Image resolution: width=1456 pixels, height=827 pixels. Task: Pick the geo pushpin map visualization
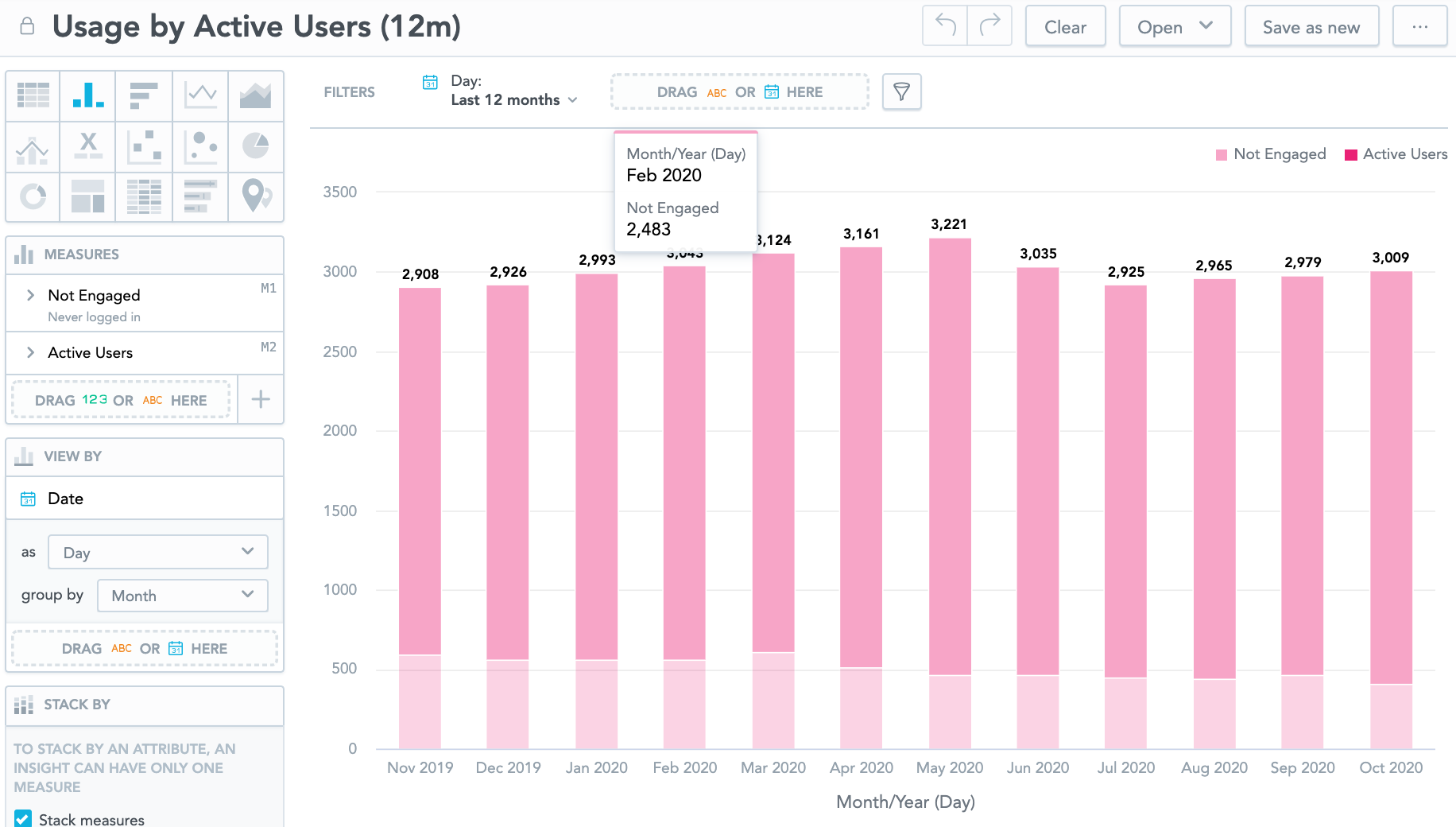pos(255,196)
